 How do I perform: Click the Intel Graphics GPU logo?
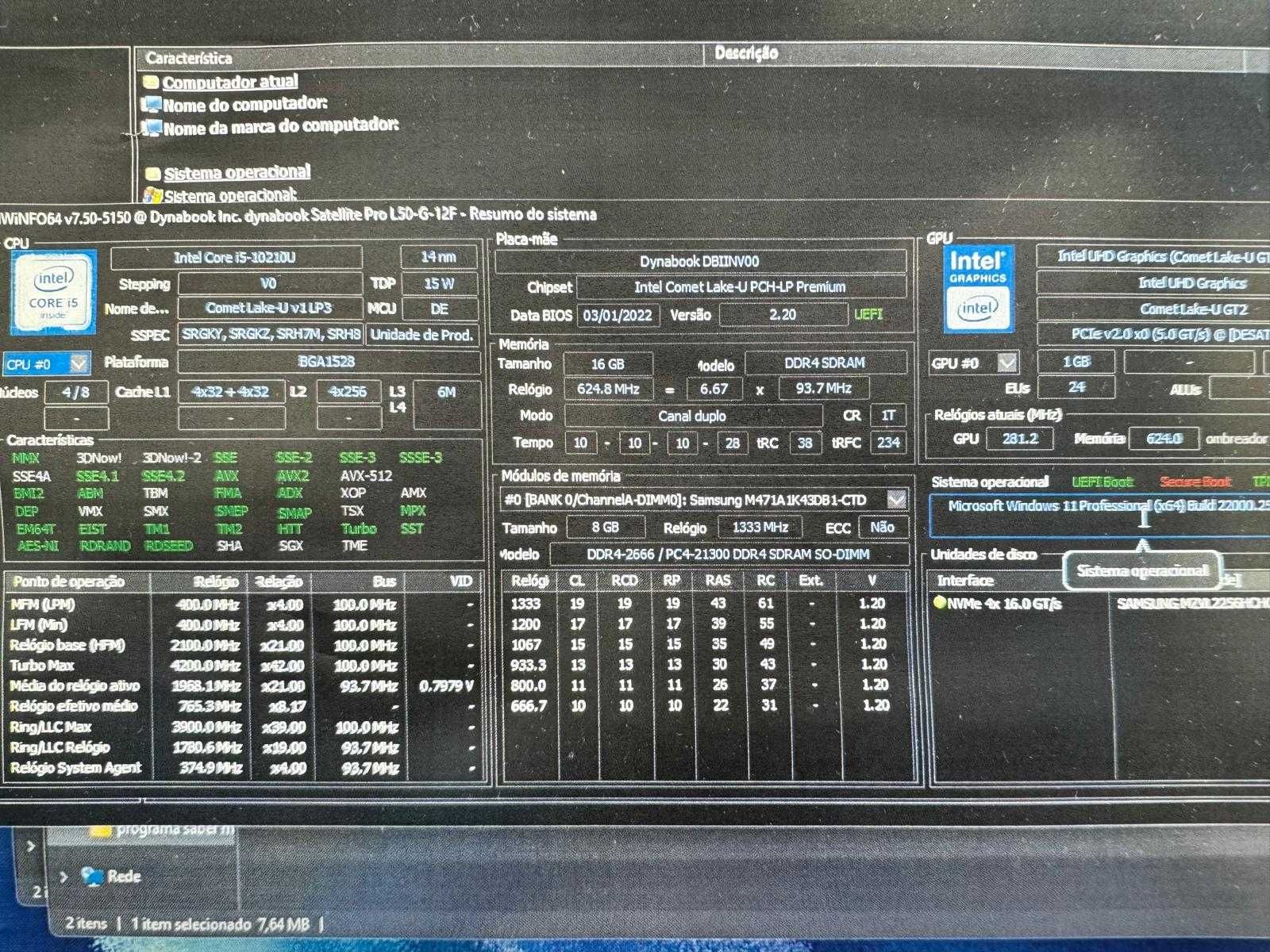pyautogui.click(x=977, y=289)
